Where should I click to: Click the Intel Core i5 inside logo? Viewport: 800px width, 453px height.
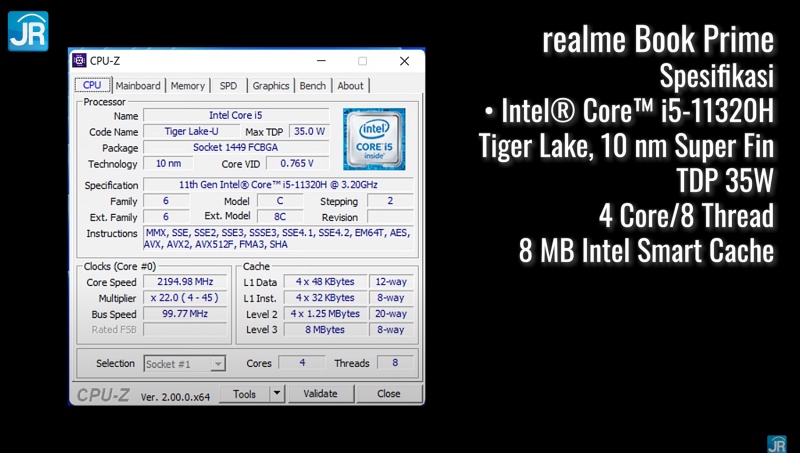click(374, 139)
